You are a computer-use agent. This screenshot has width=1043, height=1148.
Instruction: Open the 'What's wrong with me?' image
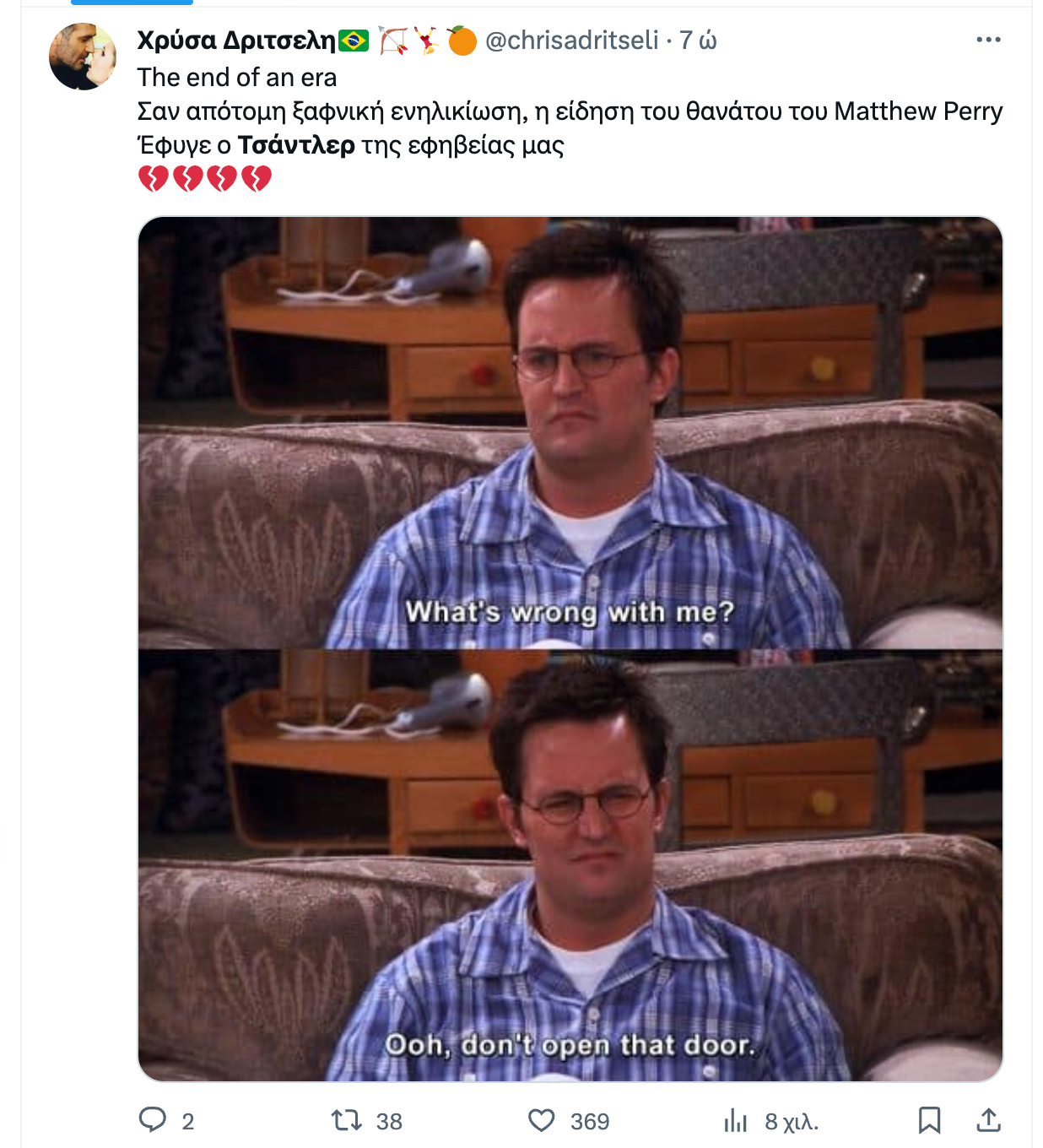(570, 433)
